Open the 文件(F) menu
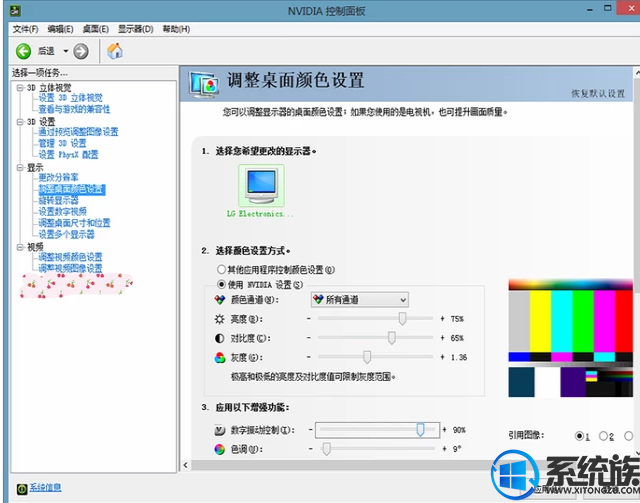The image size is (640, 503). [25, 29]
